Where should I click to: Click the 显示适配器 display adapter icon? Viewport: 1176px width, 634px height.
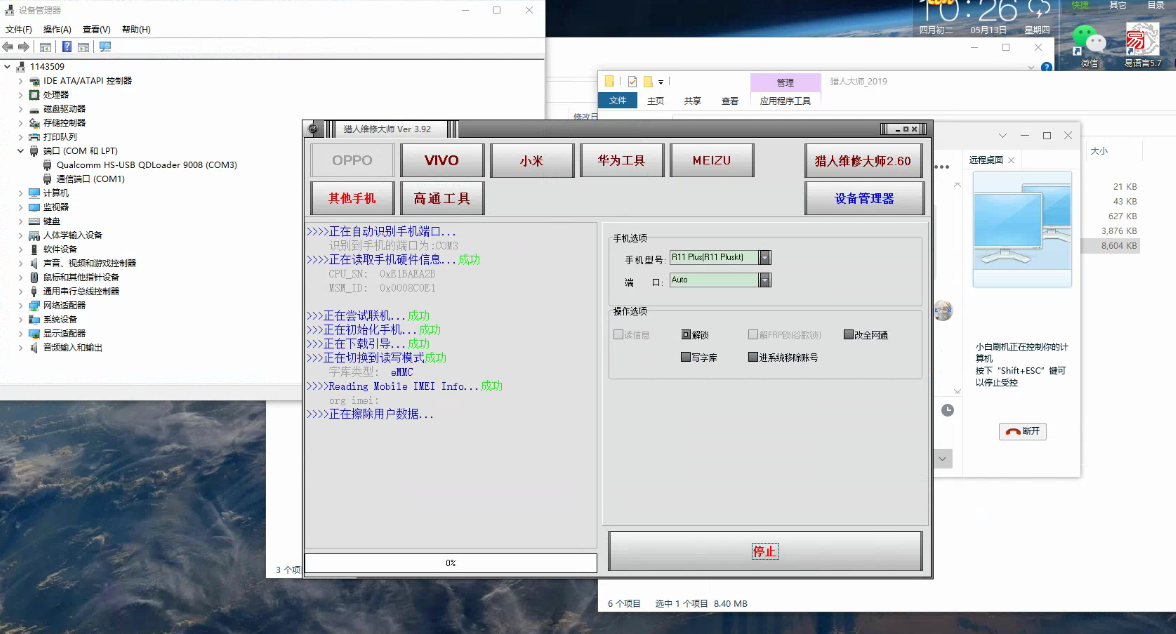point(34,333)
